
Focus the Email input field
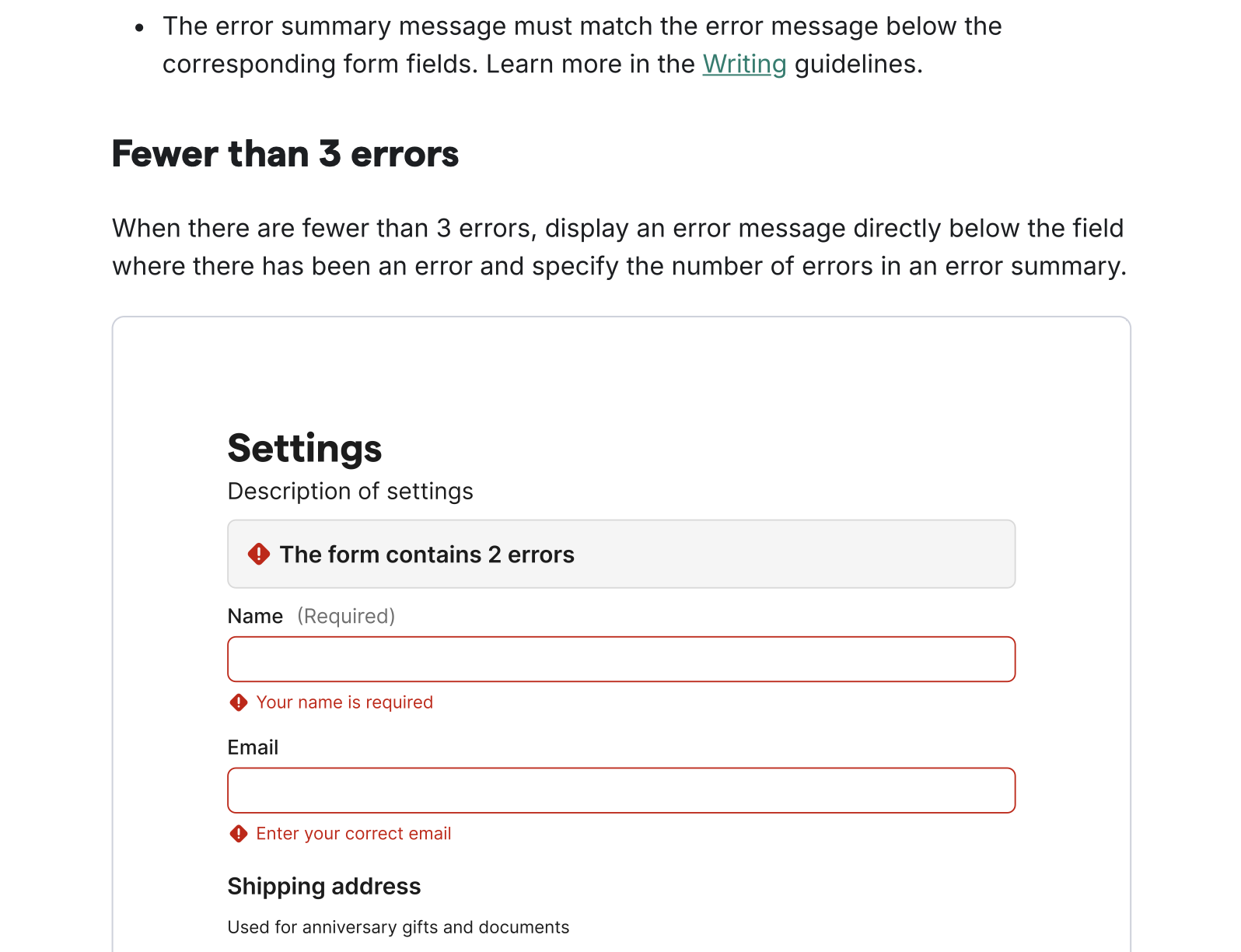(x=620, y=790)
